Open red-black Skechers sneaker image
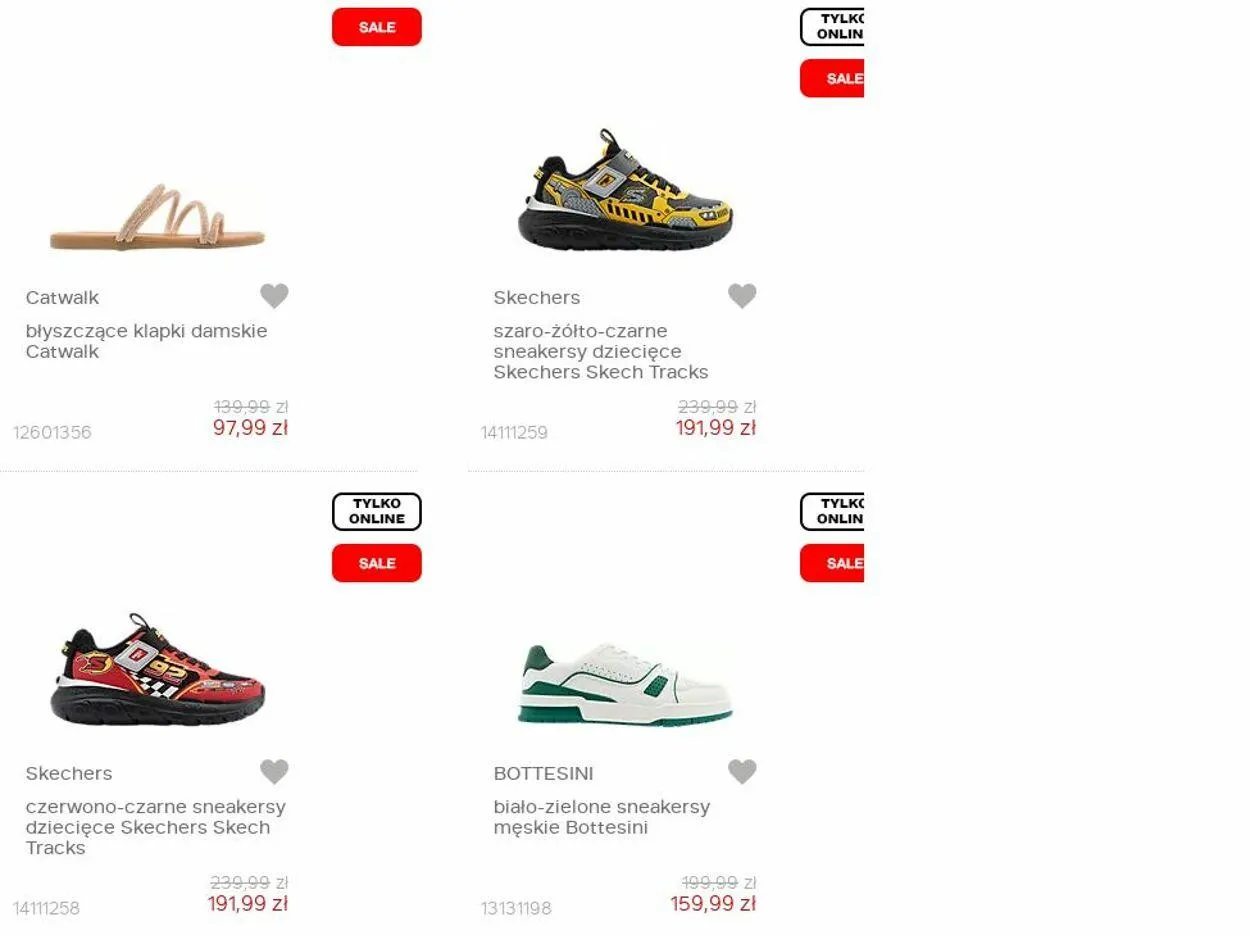1250x935 pixels. coord(157,669)
